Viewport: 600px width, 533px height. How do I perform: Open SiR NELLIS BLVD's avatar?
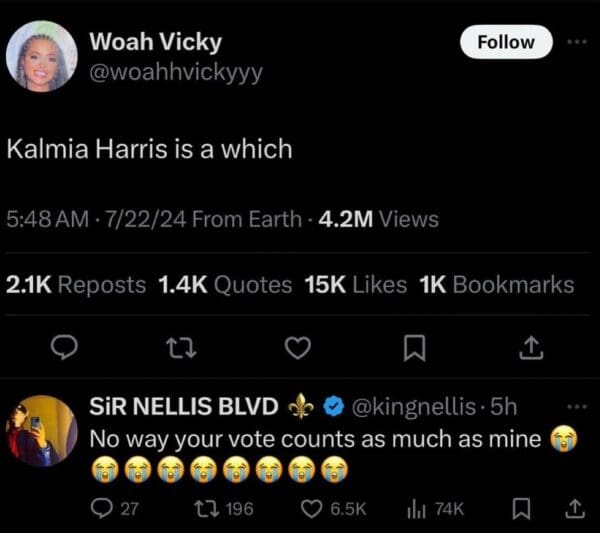(42, 430)
